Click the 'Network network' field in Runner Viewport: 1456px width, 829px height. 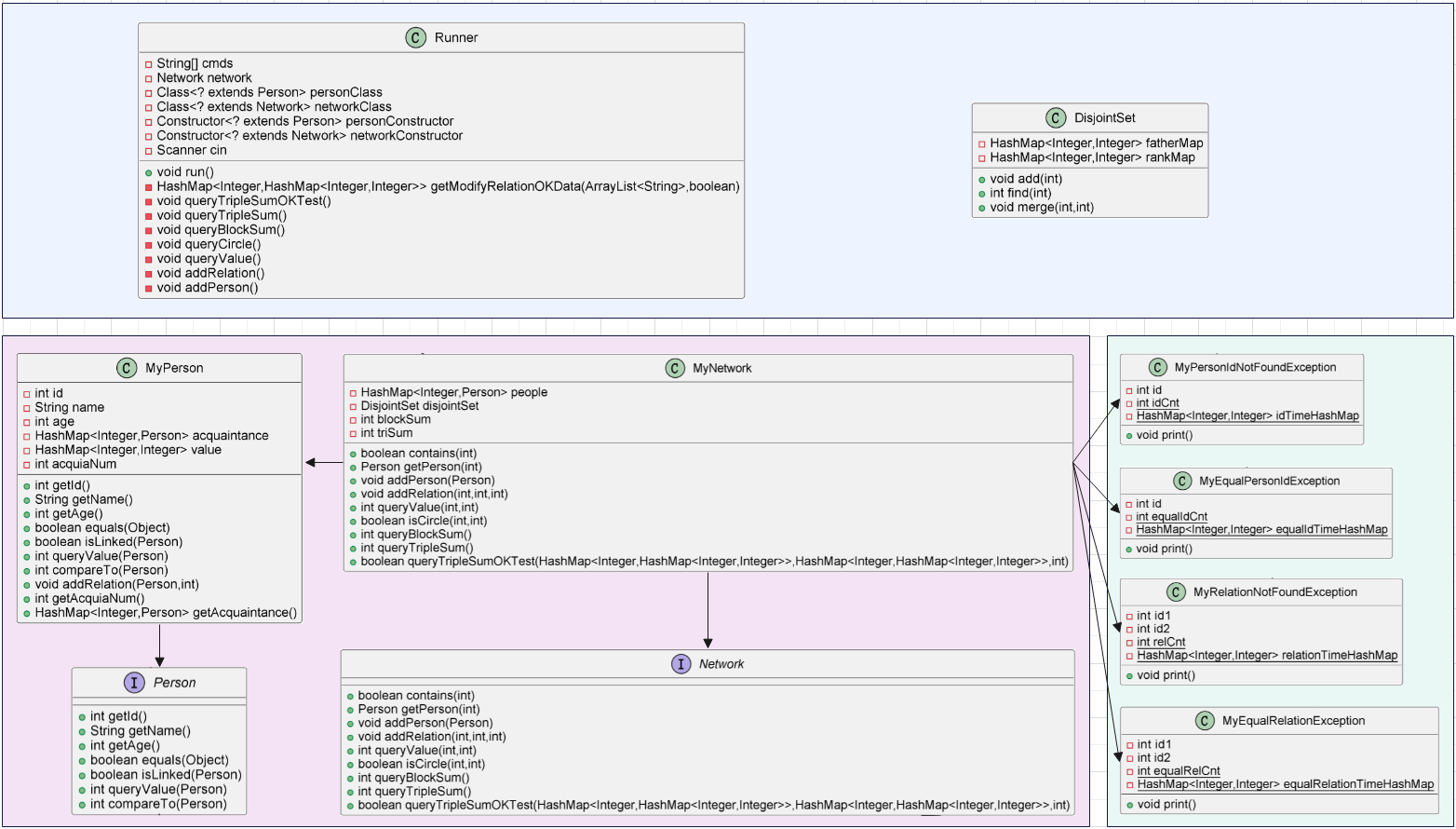point(204,78)
